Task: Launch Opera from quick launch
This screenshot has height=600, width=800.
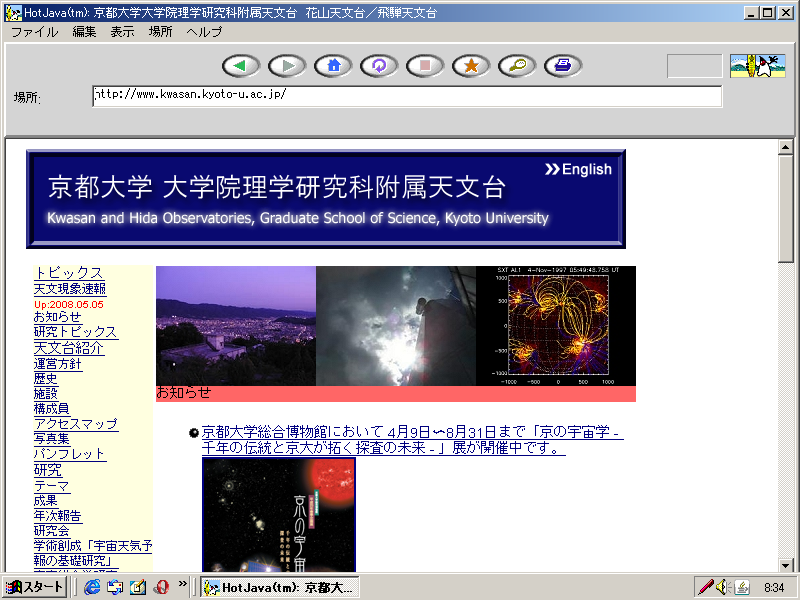Action: point(161,587)
